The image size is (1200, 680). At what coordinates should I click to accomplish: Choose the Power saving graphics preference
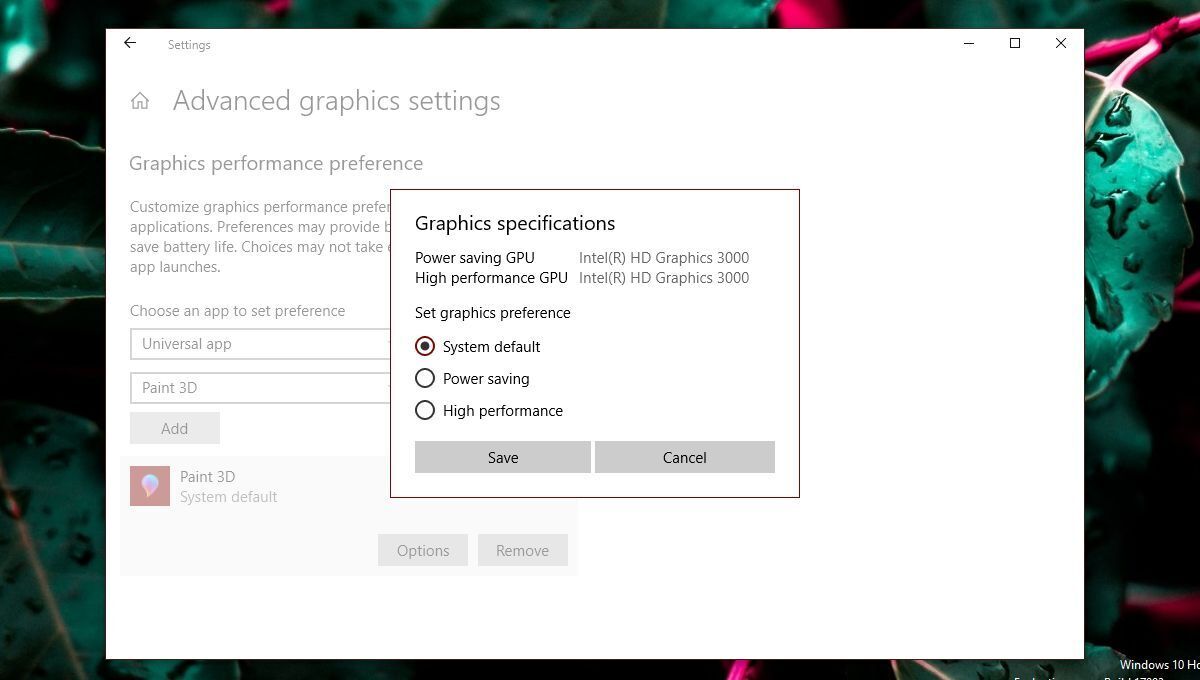(425, 378)
